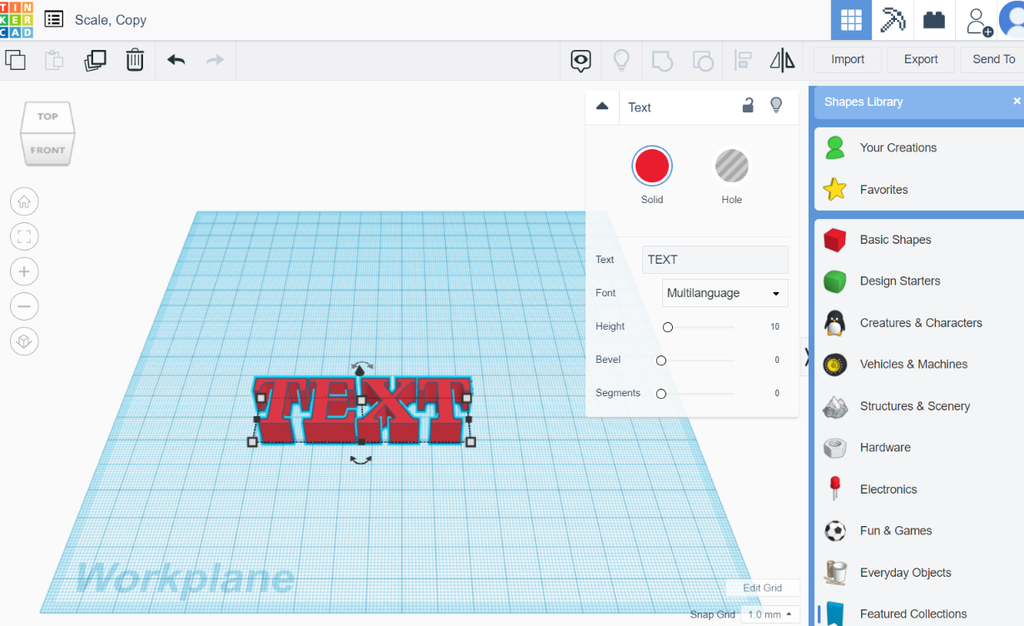Collapse the Text shape inspector panel

(602, 106)
